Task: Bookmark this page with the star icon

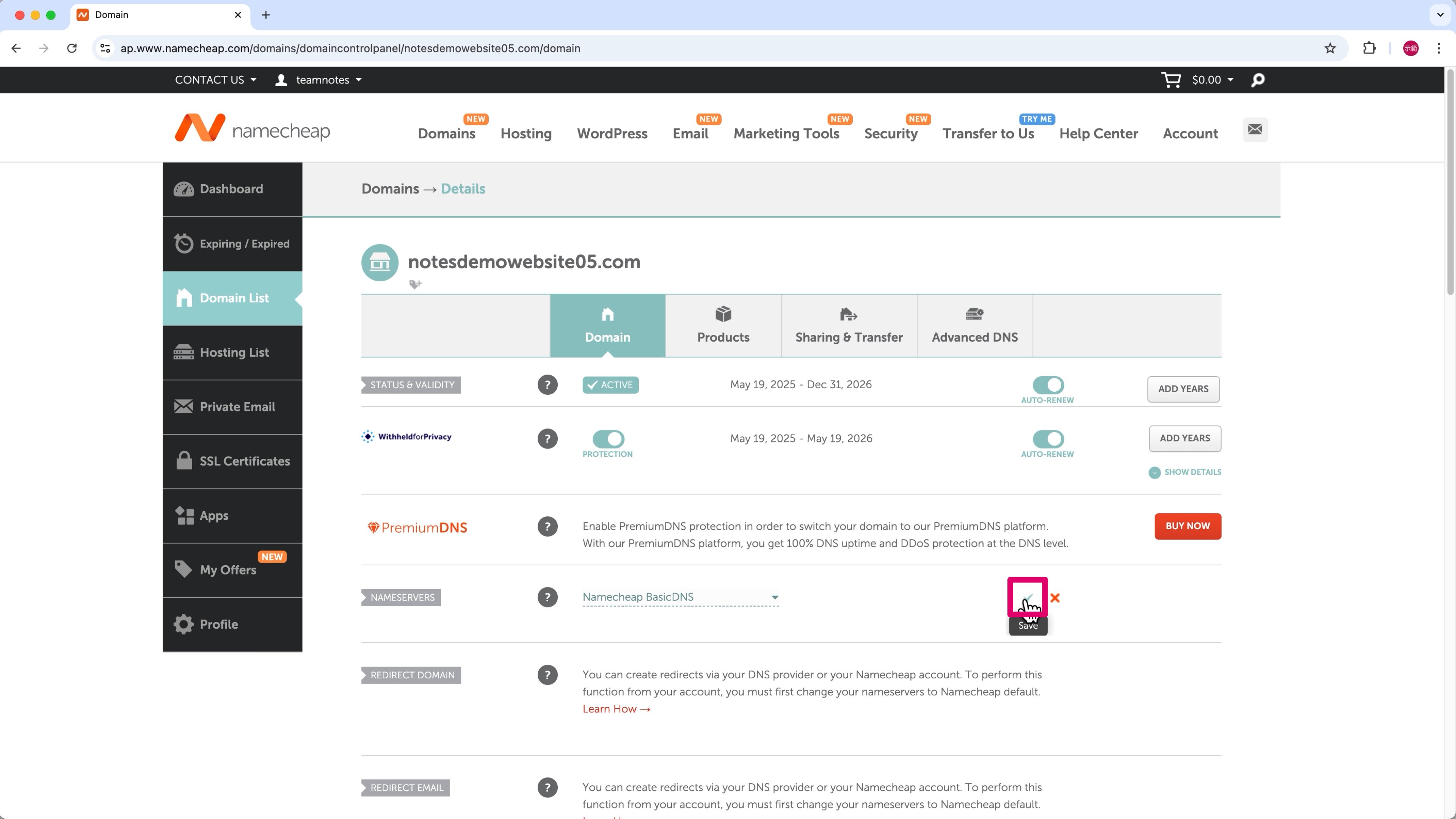Action: point(1330,48)
